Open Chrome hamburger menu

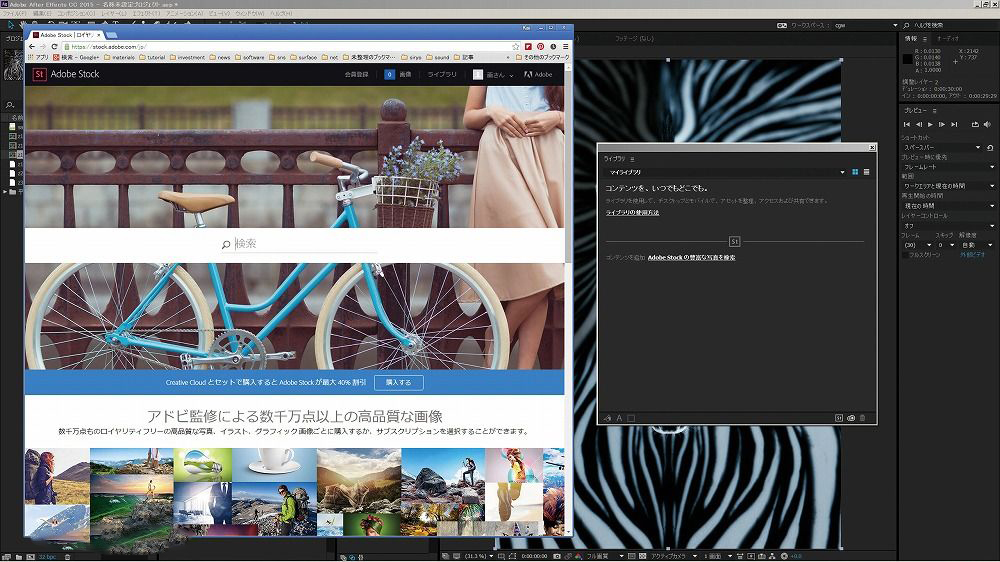[566, 47]
